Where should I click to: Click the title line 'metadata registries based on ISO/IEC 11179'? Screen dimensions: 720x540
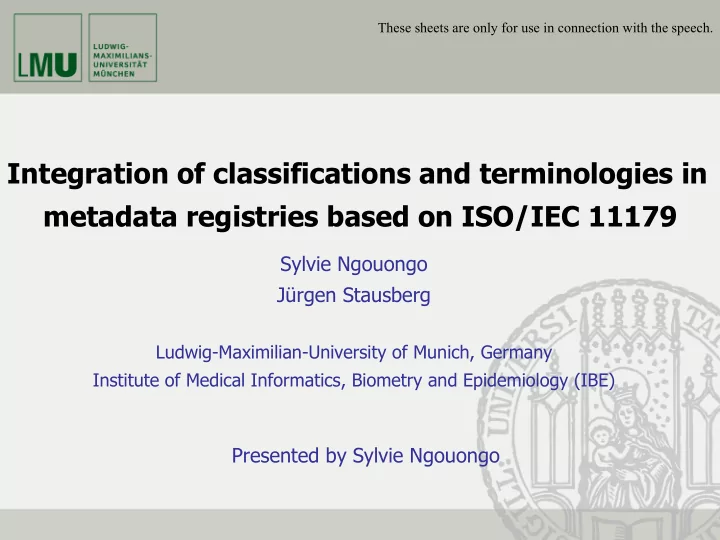point(360,217)
